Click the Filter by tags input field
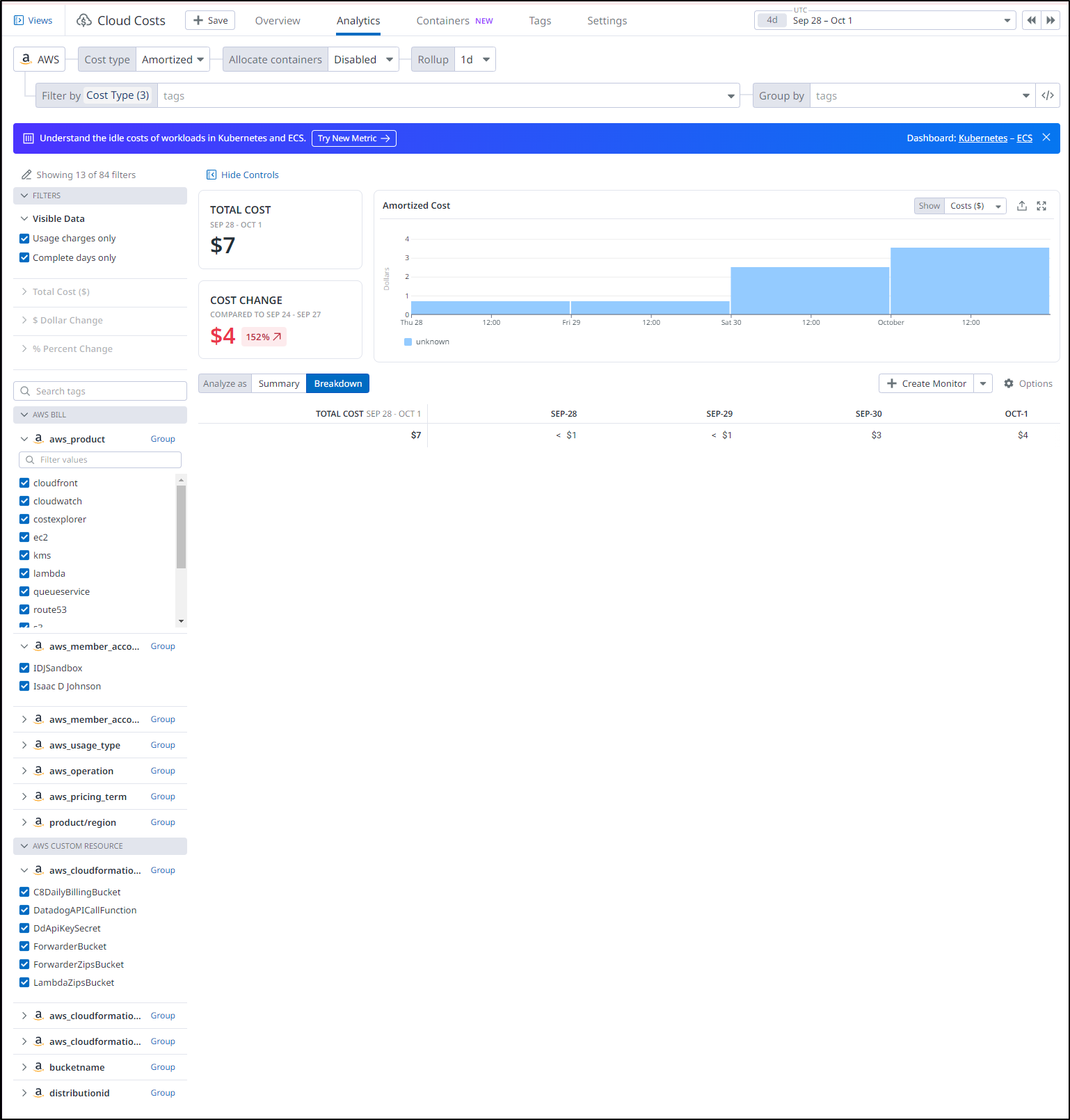Viewport: 1070px width, 1120px height. [x=448, y=95]
